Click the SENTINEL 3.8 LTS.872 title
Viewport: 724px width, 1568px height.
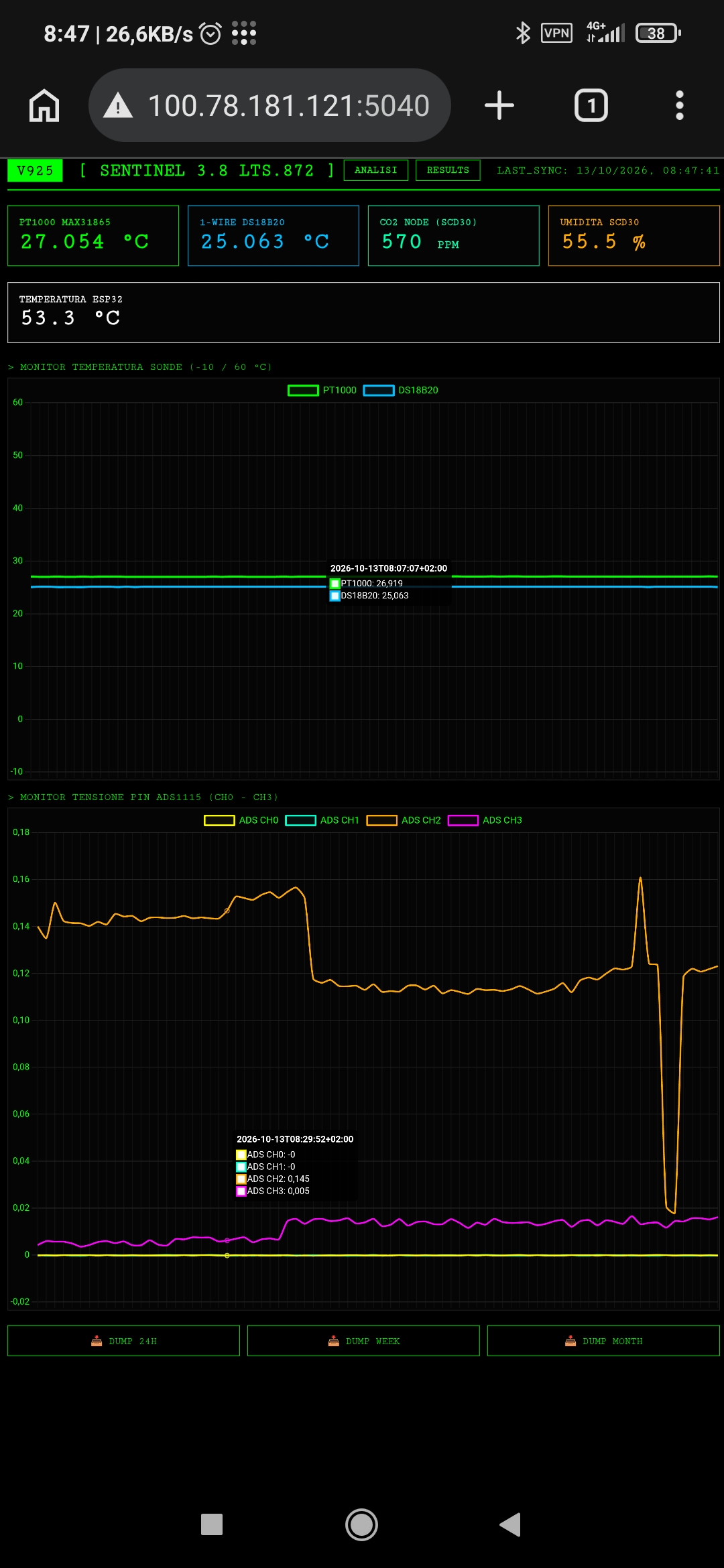pyautogui.click(x=206, y=170)
